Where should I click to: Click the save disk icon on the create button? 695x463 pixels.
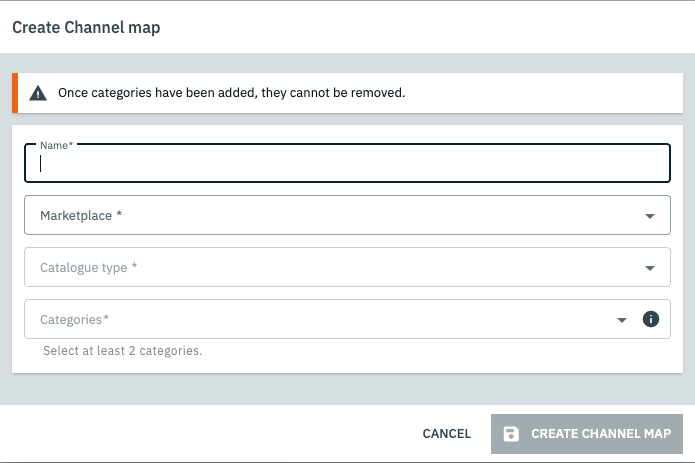click(x=511, y=434)
